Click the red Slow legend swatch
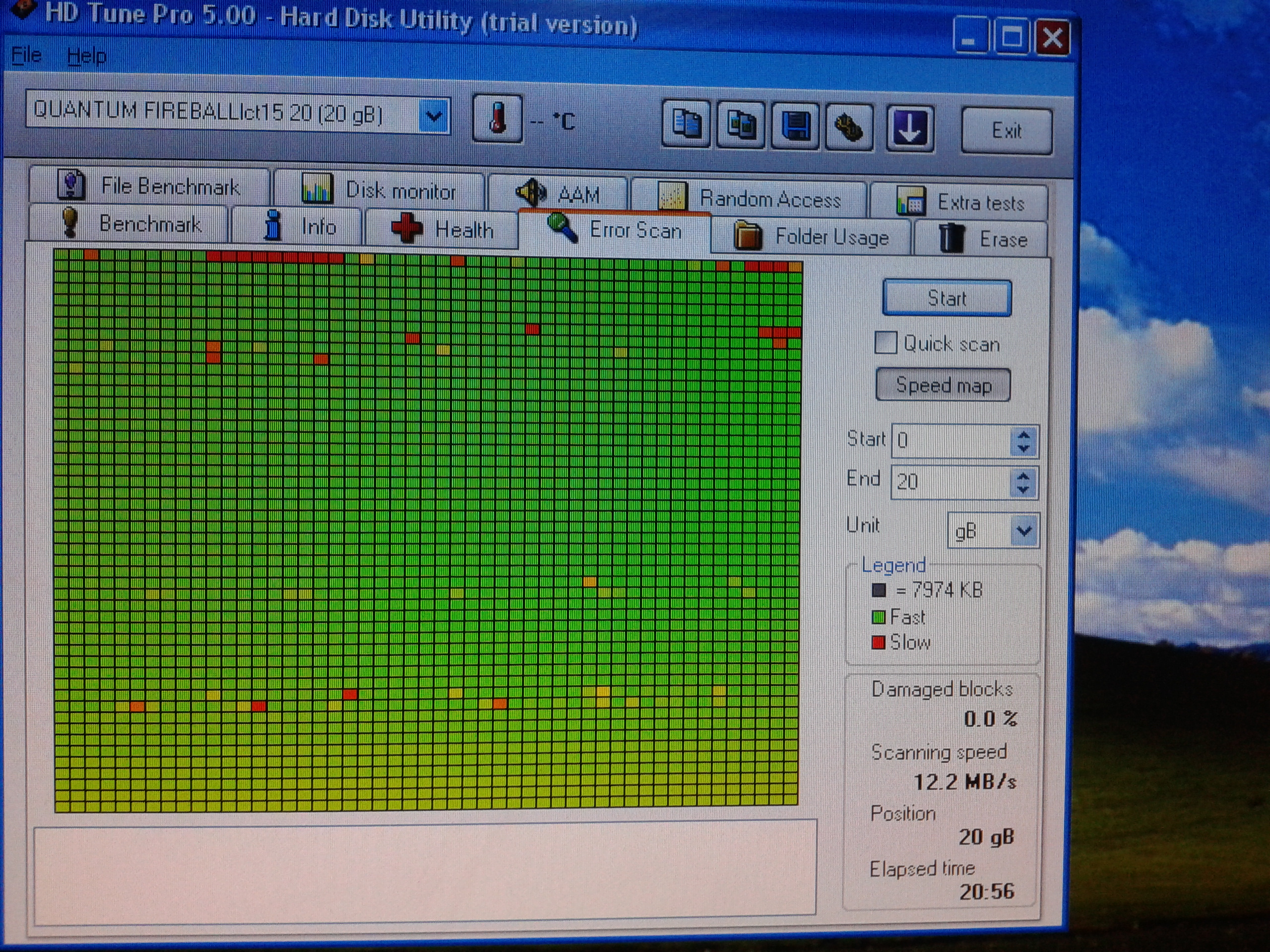1270x952 pixels. click(878, 642)
